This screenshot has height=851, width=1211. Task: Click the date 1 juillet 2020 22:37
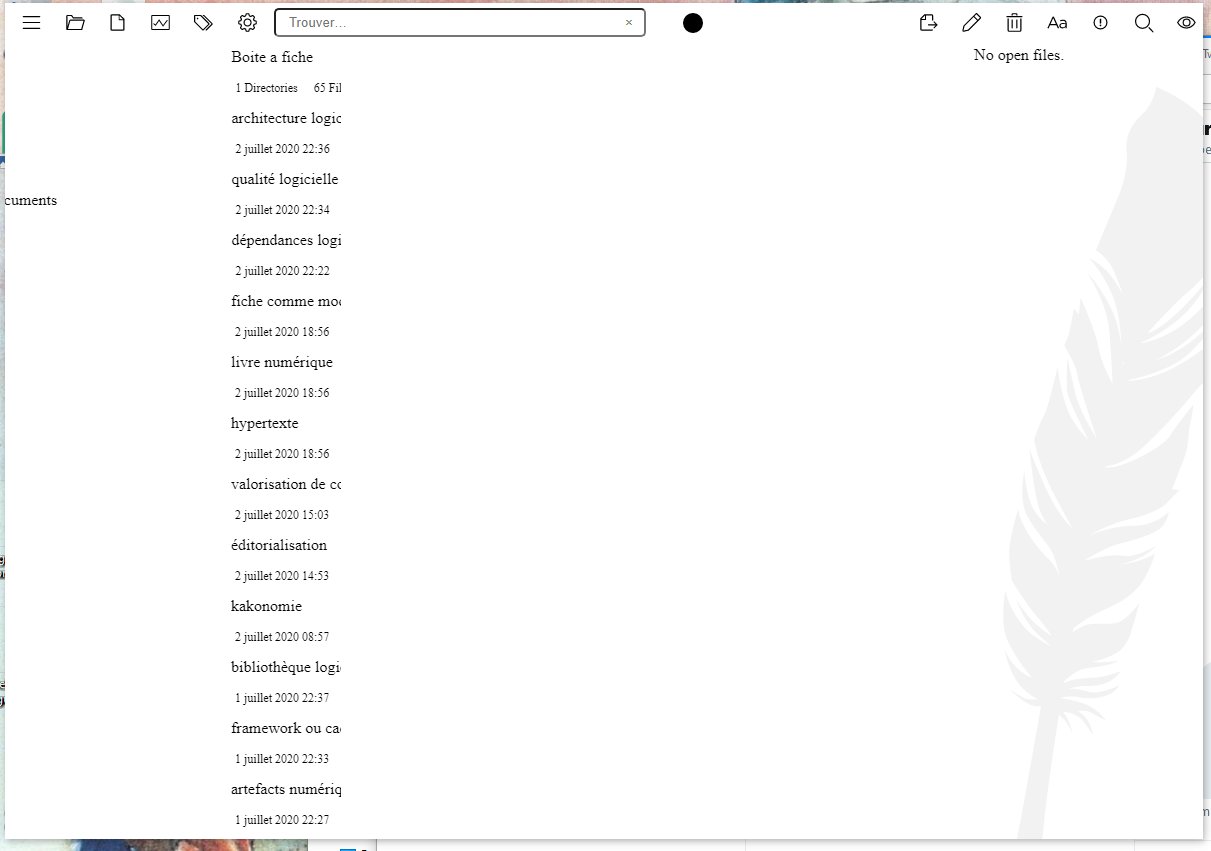[282, 698]
